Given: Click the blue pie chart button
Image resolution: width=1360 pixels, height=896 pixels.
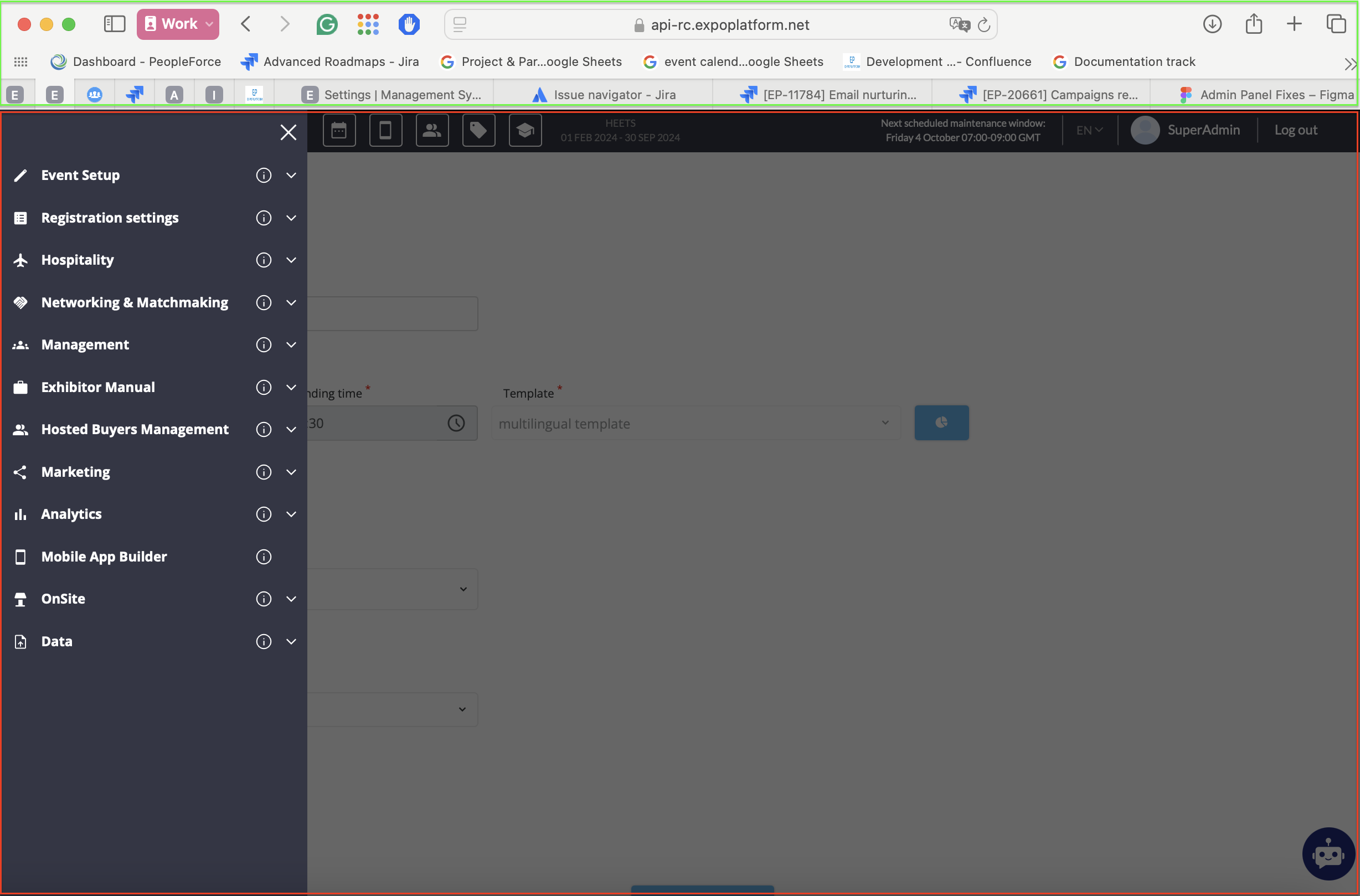Looking at the screenshot, I should tap(941, 423).
